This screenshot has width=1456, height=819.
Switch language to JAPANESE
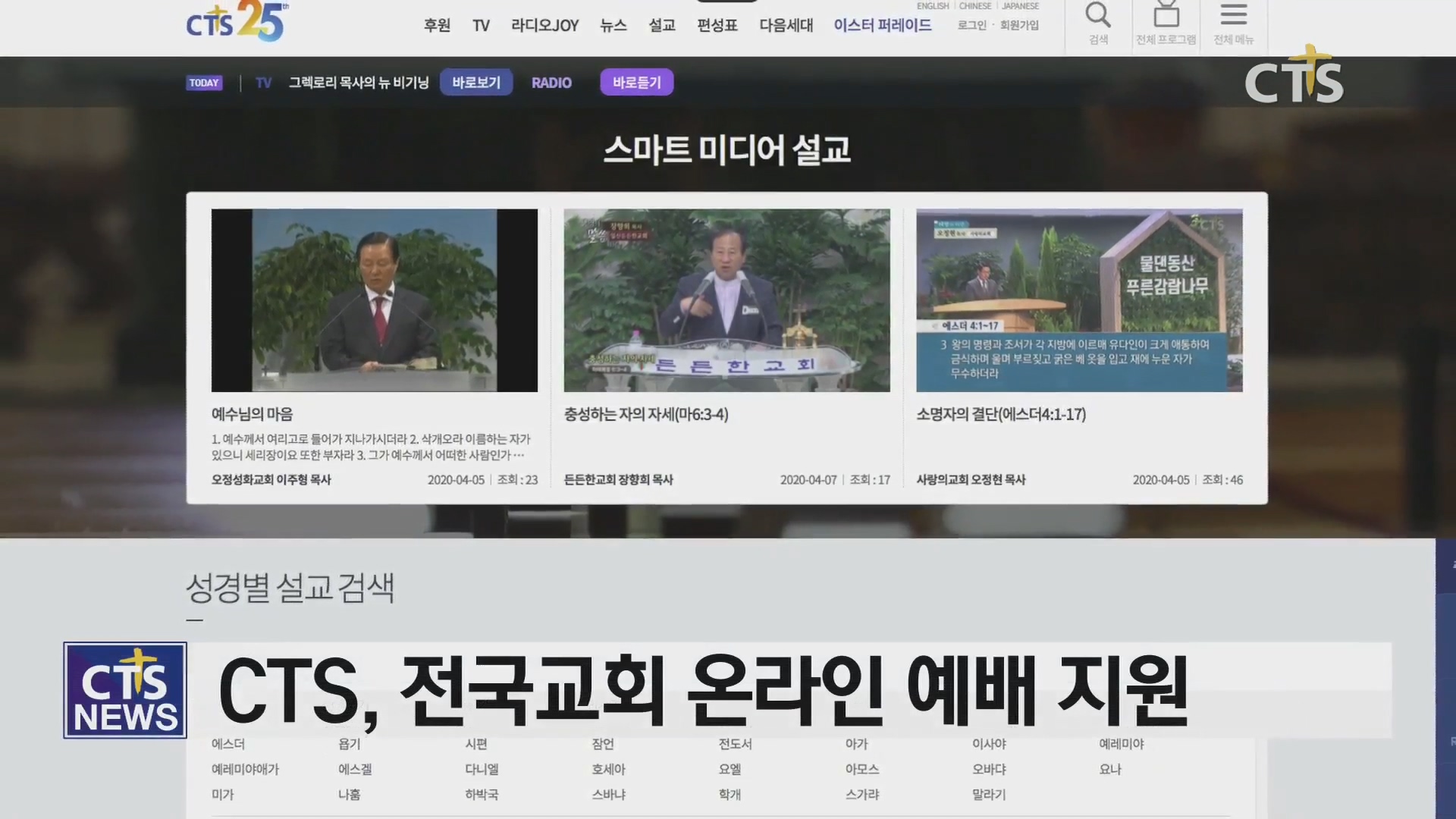click(1021, 6)
